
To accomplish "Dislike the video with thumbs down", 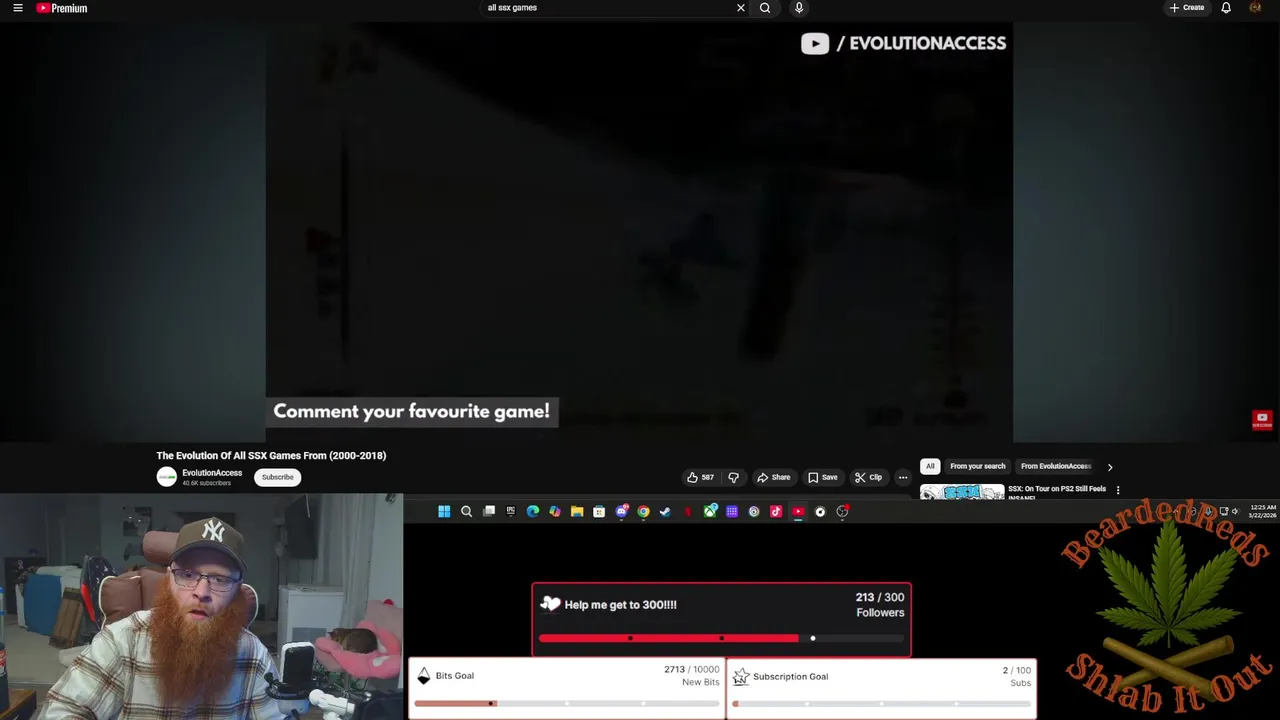I will [733, 477].
